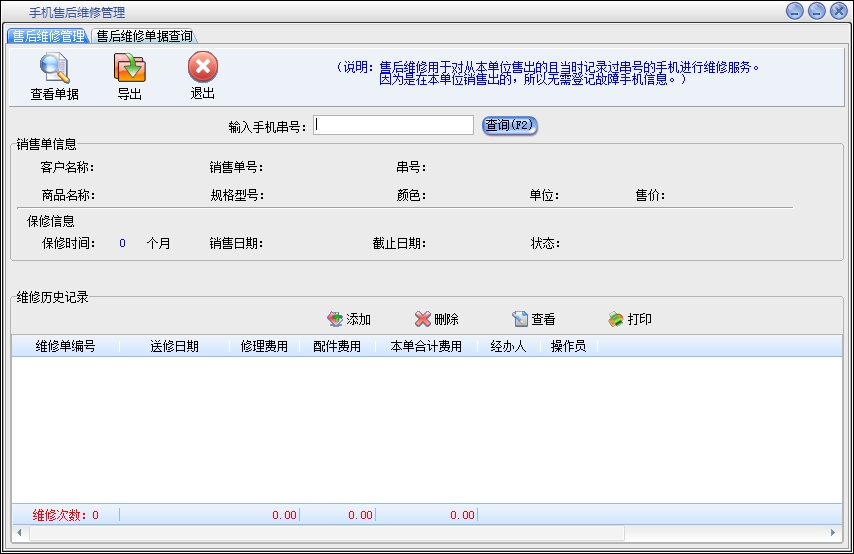Click the 本单合计费用 column header

tap(426, 347)
